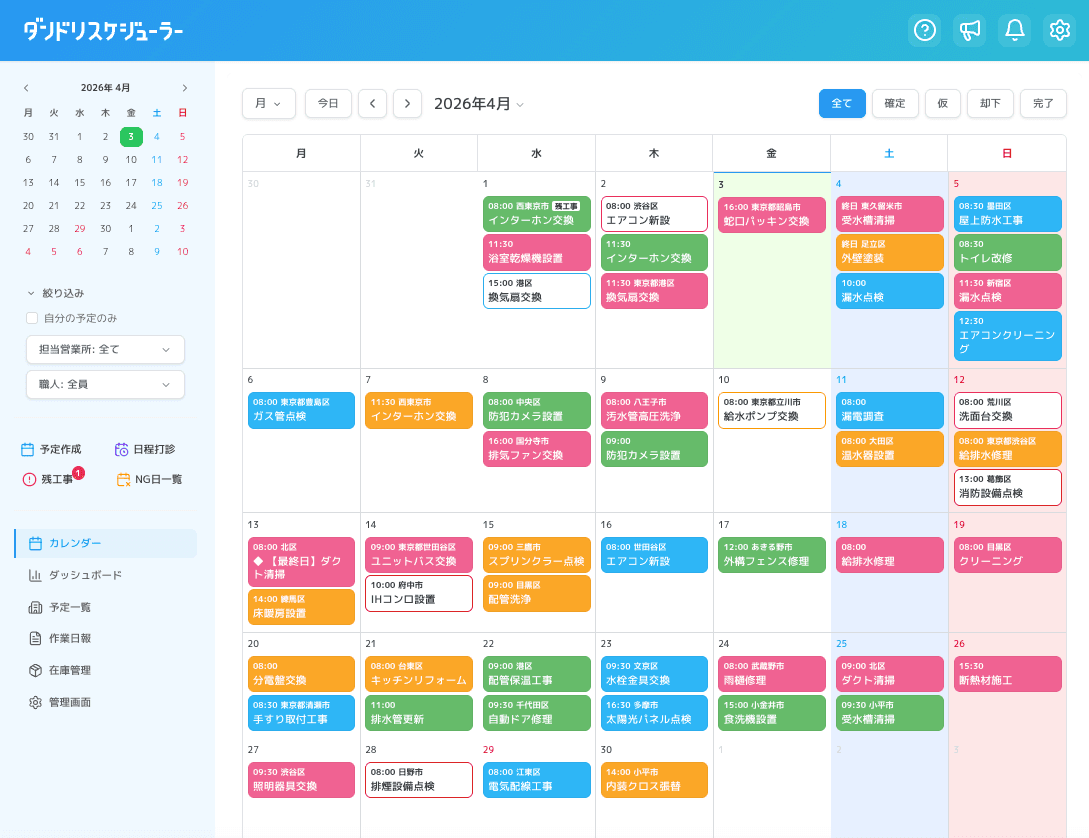Select date 17 in mini calendar
The image size is (1089, 838).
click(x=131, y=182)
